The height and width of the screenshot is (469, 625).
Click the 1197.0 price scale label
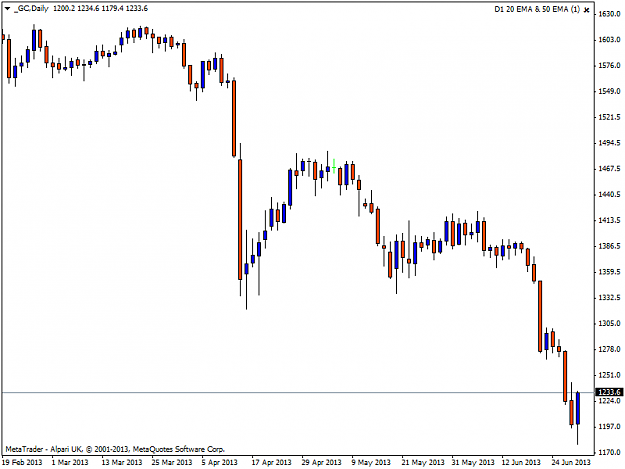[609, 426]
